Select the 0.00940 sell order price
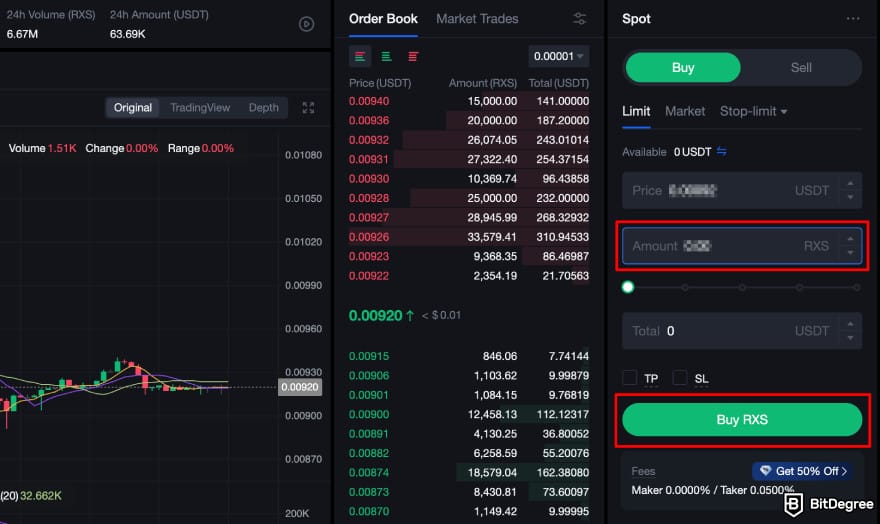 pos(369,101)
